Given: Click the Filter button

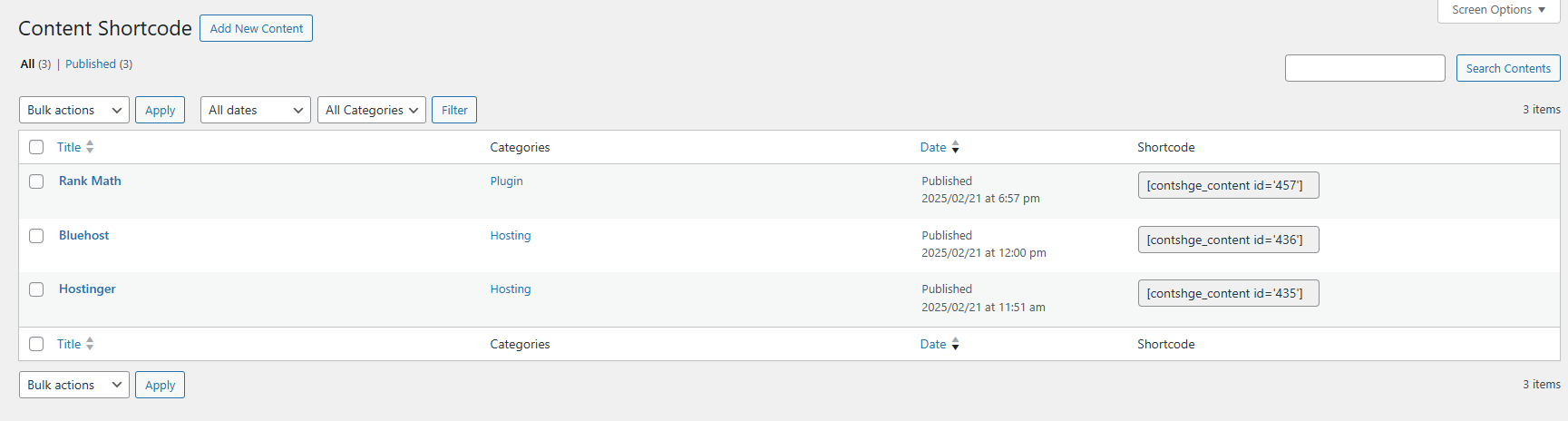Looking at the screenshot, I should click(454, 110).
